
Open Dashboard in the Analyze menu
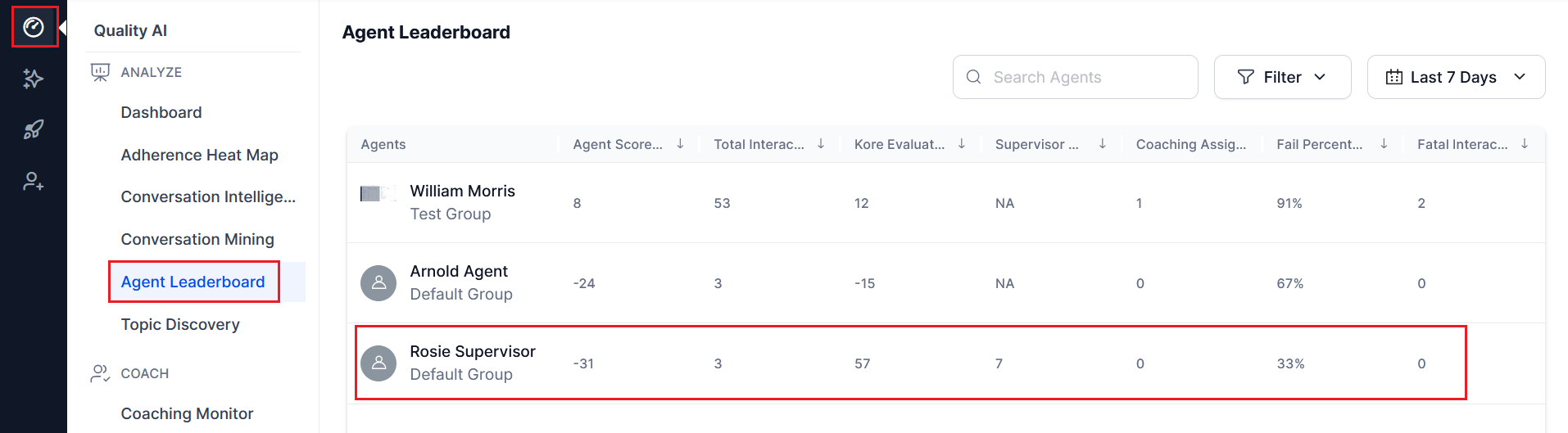pyautogui.click(x=161, y=112)
